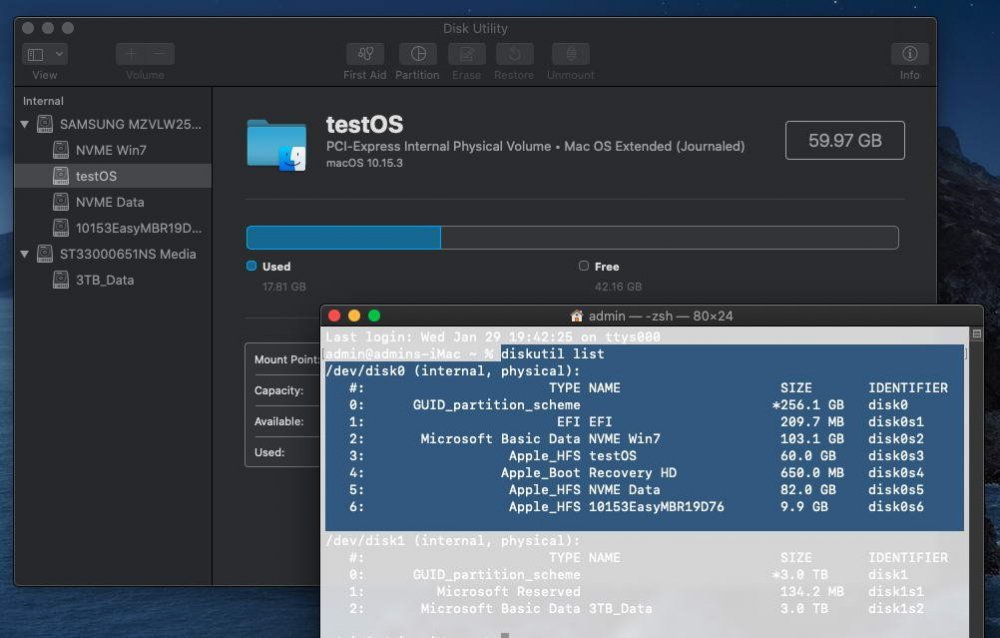The width and height of the screenshot is (1000, 638).
Task: Click disk0s6 identifier in Terminal
Action: 895,507
